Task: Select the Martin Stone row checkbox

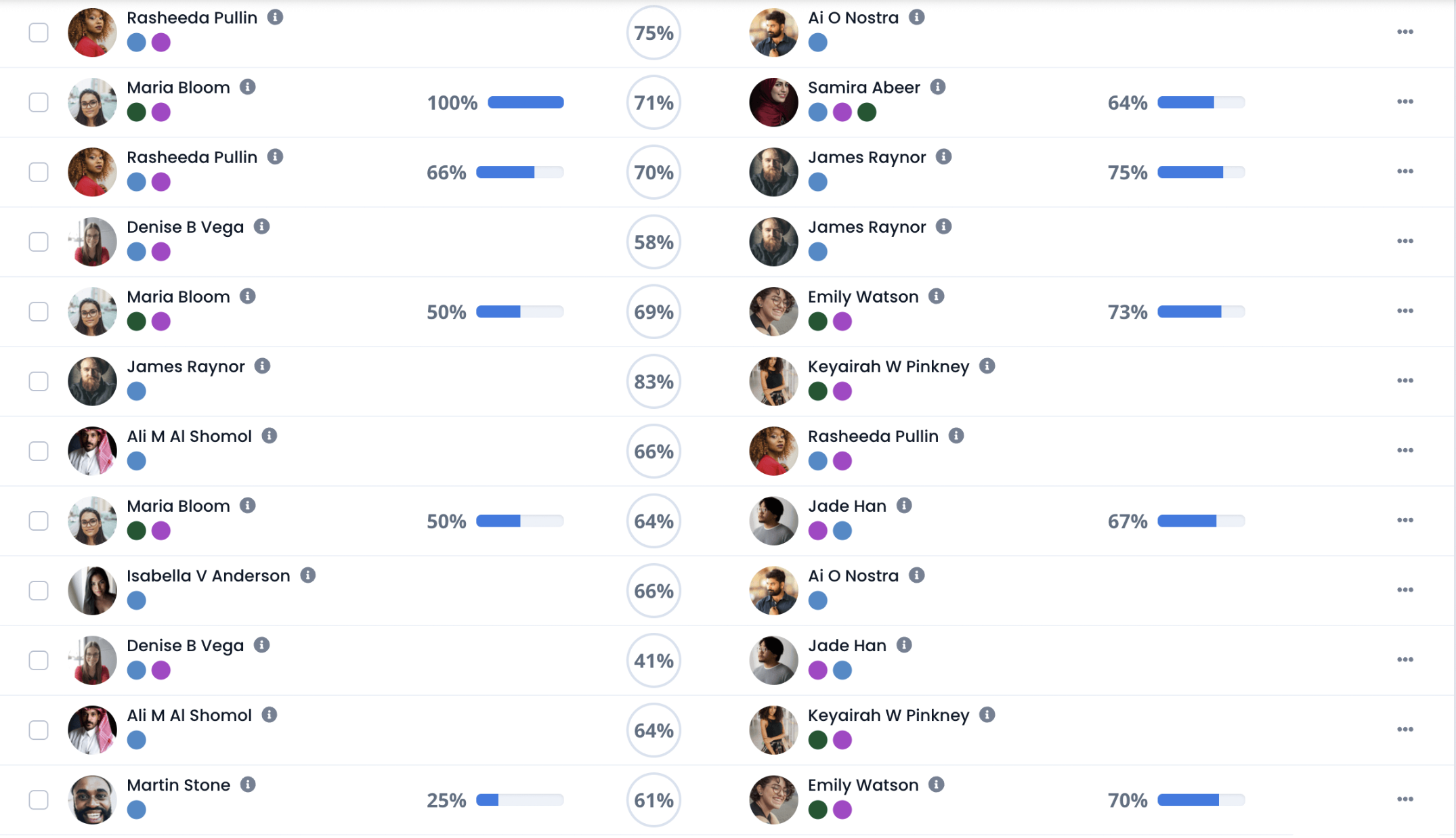Action: (39, 799)
